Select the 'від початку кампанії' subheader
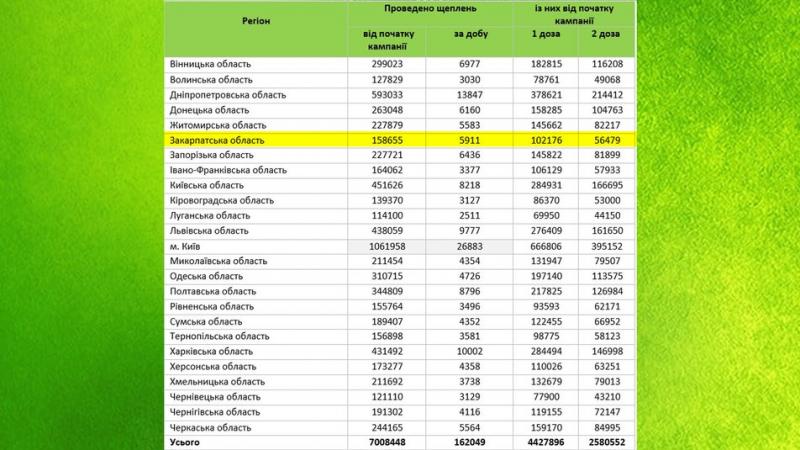The width and height of the screenshot is (800, 450). tap(386, 41)
